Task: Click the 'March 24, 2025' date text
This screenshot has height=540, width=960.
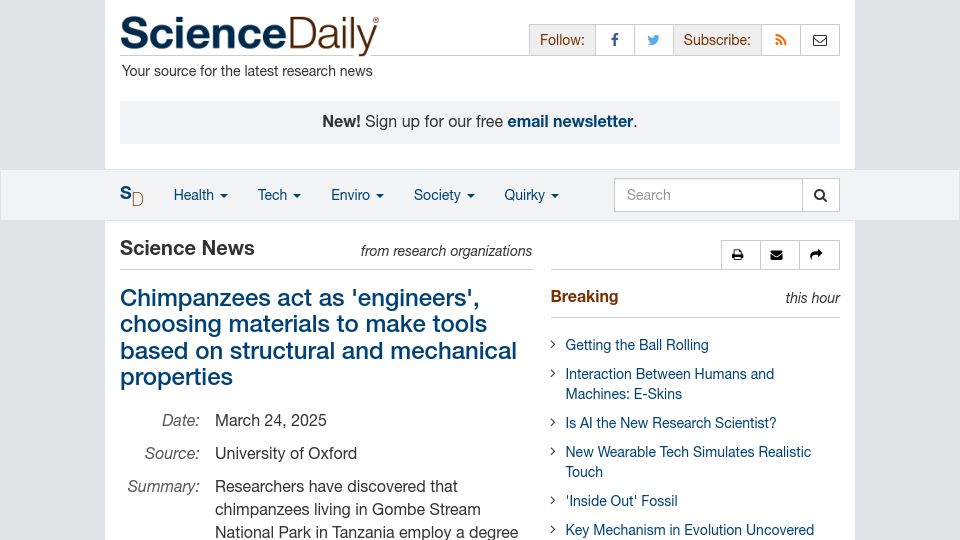Action: click(x=271, y=421)
